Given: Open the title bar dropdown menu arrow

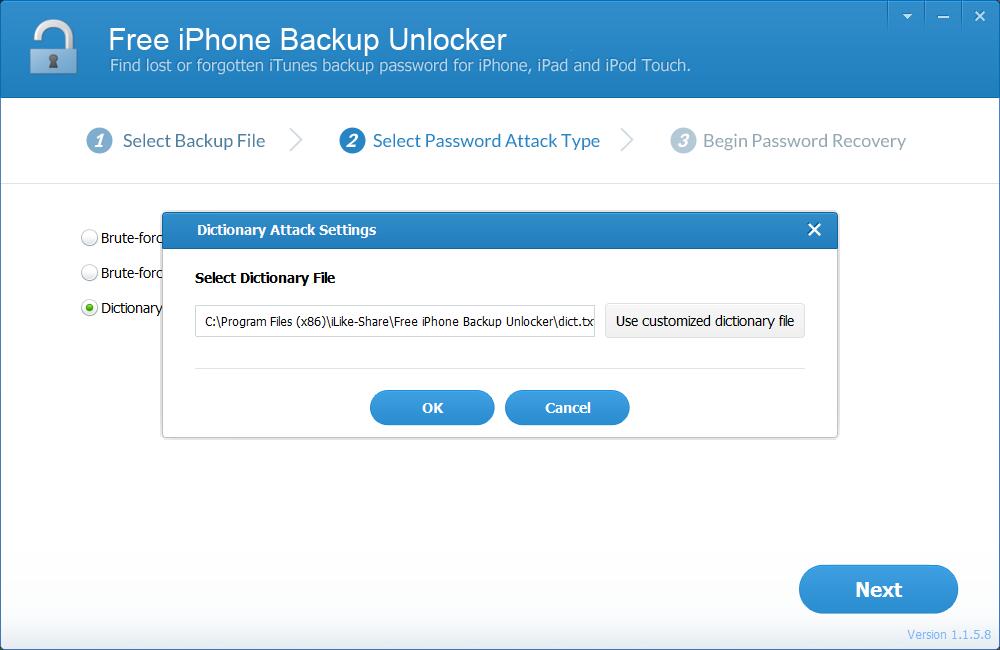Looking at the screenshot, I should (907, 17).
